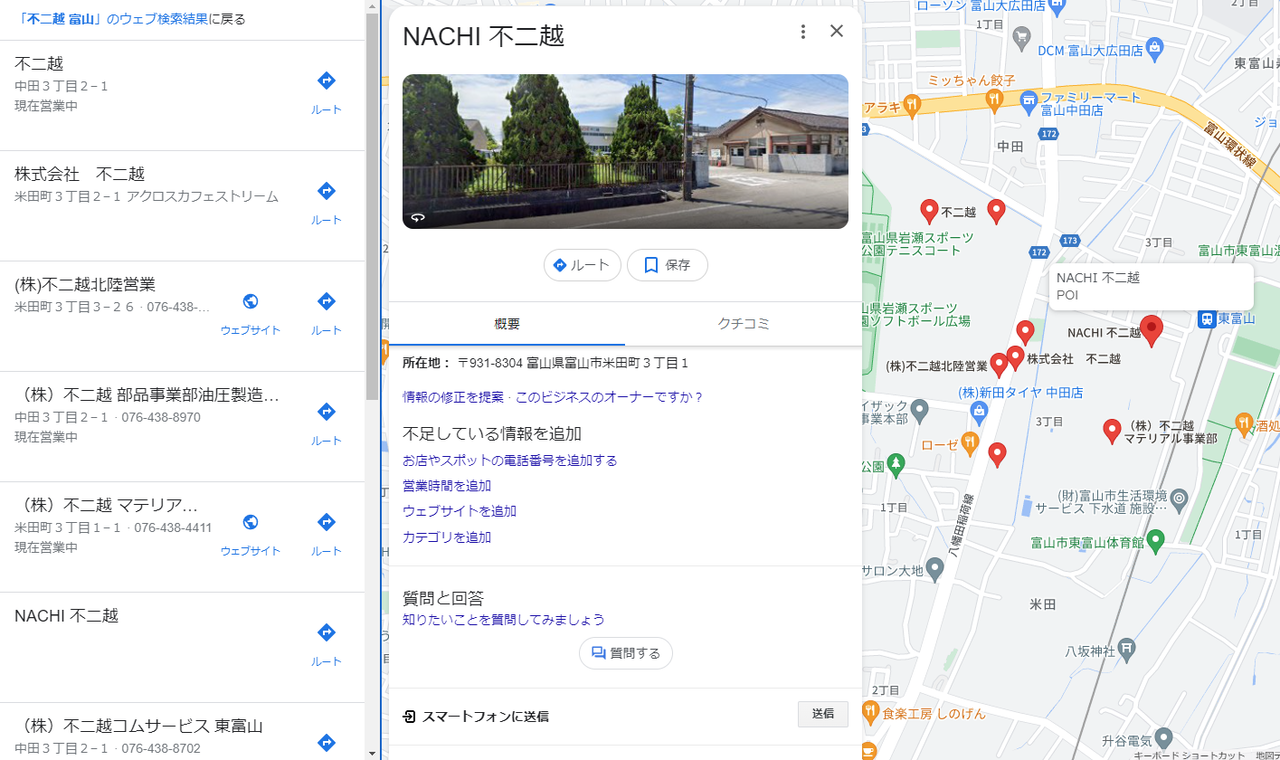Click お店やスポットの電話番号を追加する link
Image resolution: width=1280 pixels, height=760 pixels.
pos(510,461)
